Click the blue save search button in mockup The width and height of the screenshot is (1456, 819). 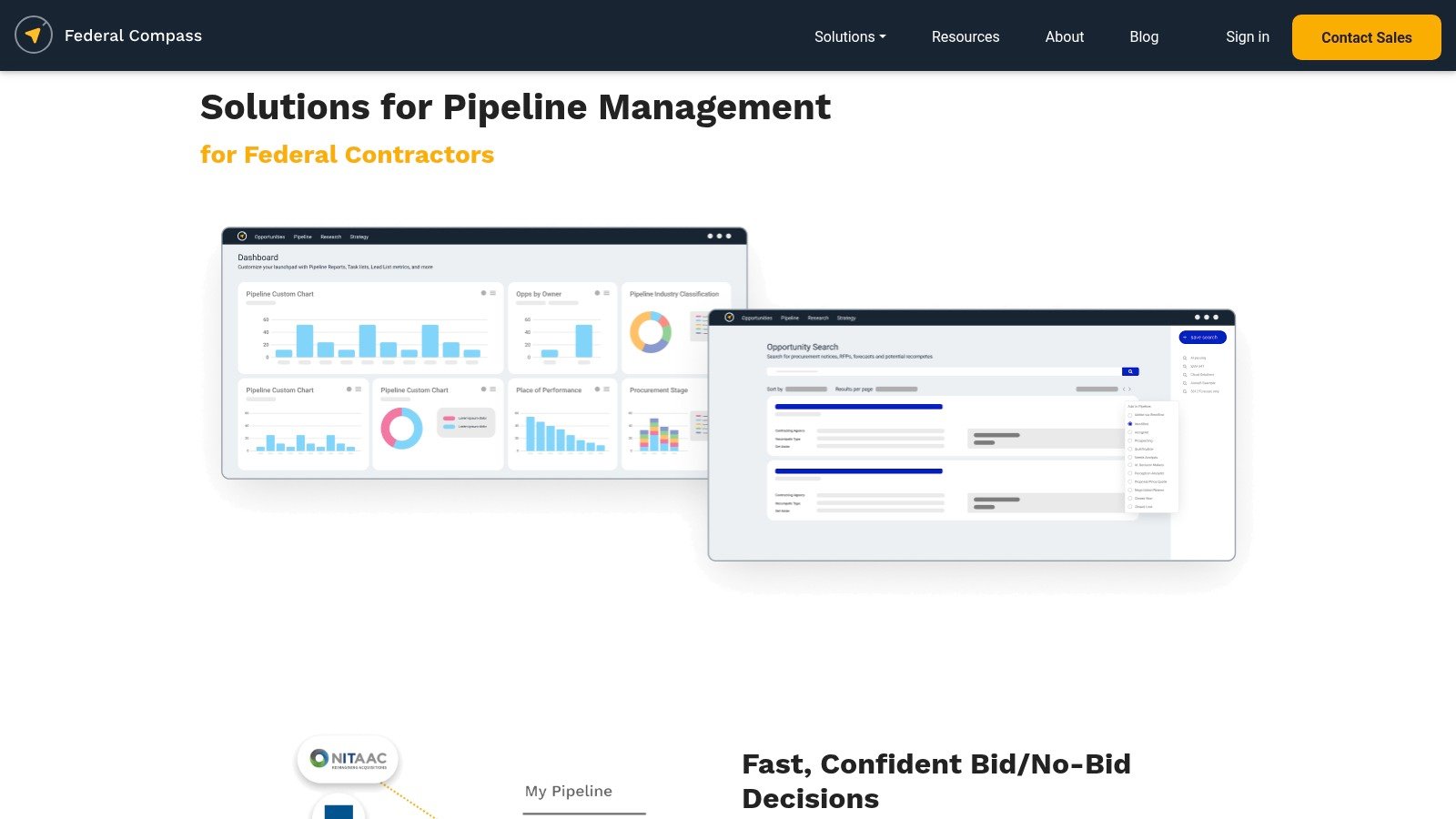click(x=1202, y=338)
